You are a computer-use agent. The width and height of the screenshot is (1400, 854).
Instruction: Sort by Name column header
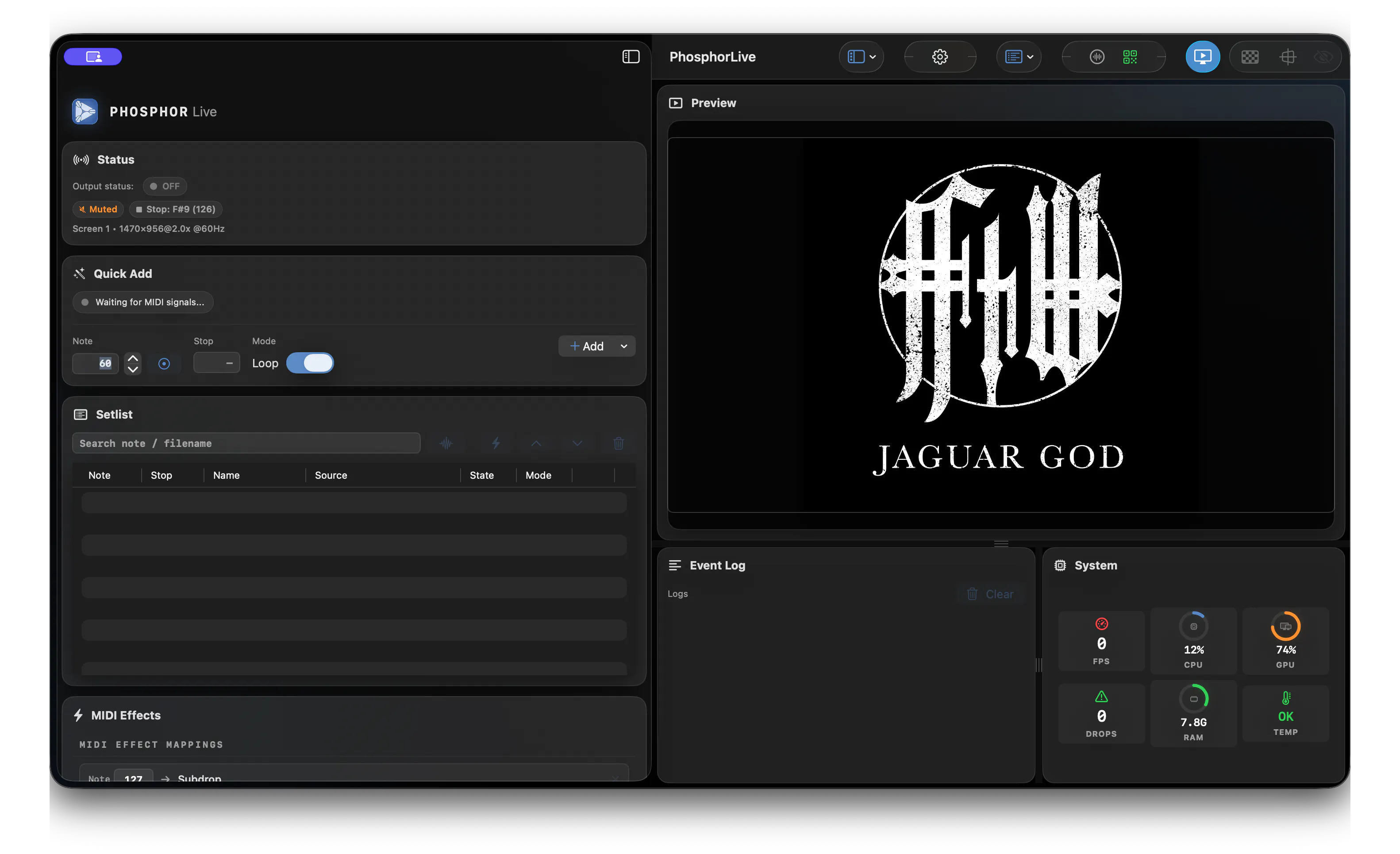pyautogui.click(x=226, y=476)
